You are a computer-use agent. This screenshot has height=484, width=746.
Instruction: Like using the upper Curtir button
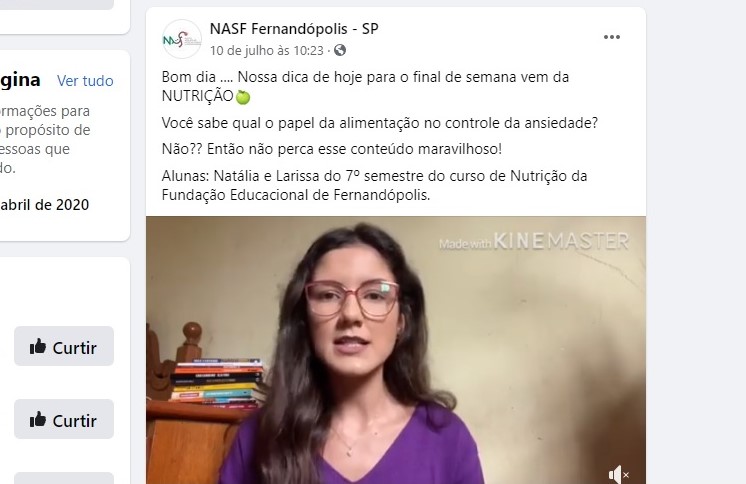tap(64, 346)
